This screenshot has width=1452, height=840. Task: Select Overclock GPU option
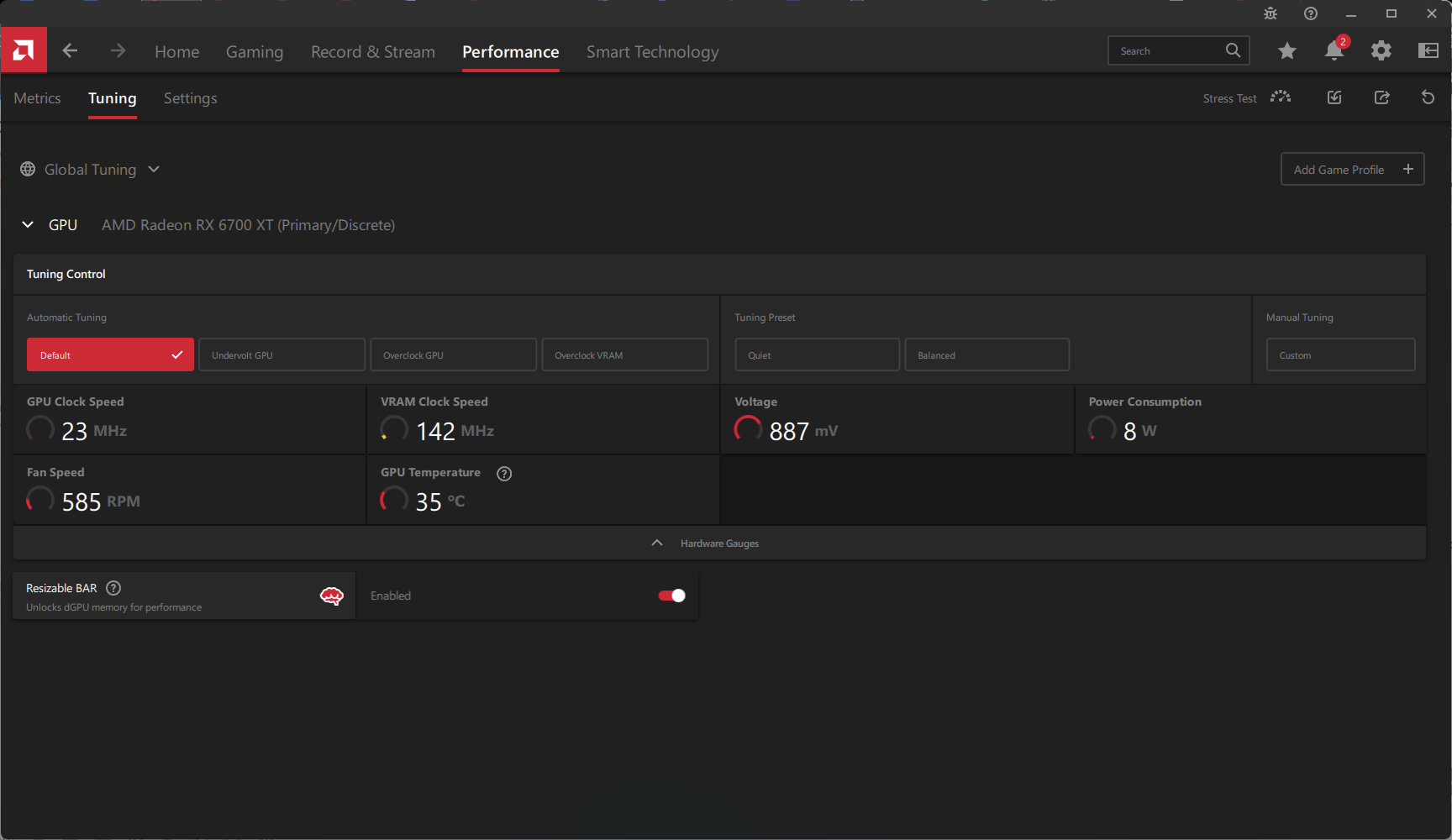point(453,354)
